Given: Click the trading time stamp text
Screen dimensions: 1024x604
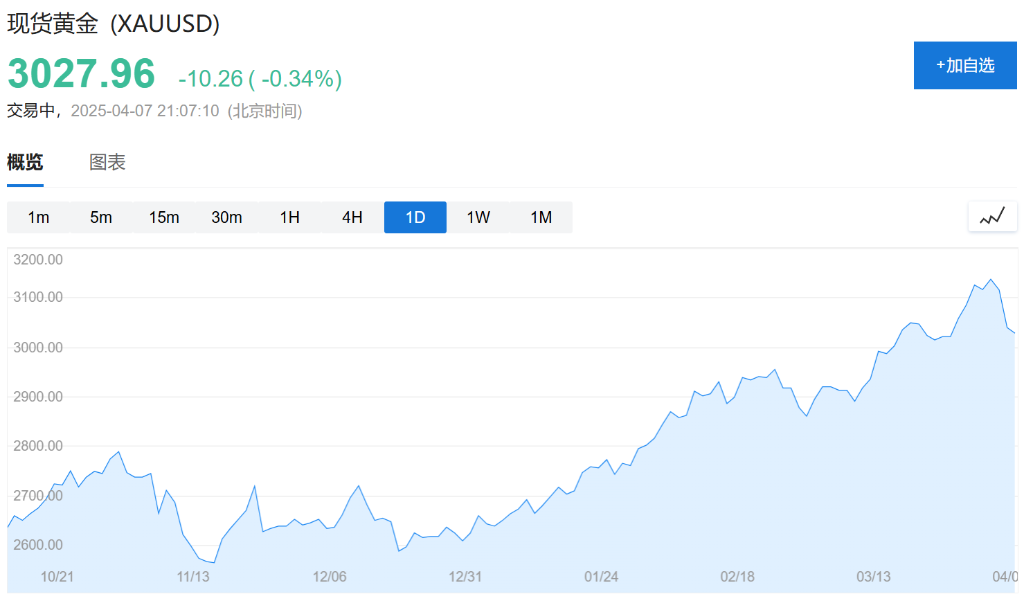Looking at the screenshot, I should coord(154,110).
